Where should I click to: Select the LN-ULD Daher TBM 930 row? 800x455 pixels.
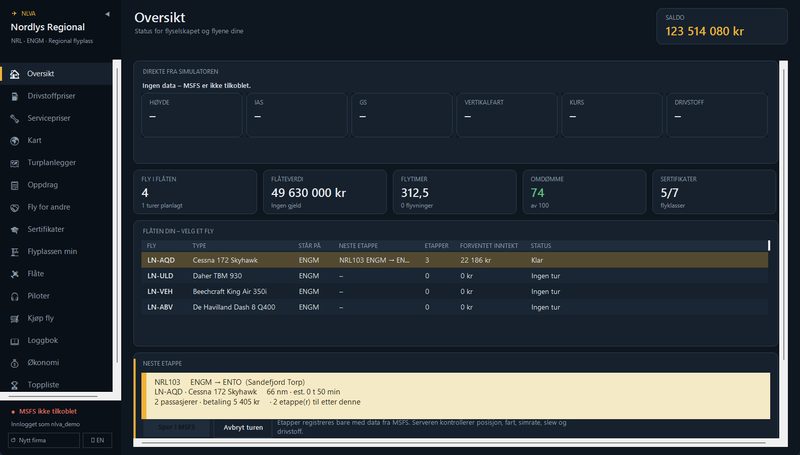pyautogui.click(x=455, y=276)
